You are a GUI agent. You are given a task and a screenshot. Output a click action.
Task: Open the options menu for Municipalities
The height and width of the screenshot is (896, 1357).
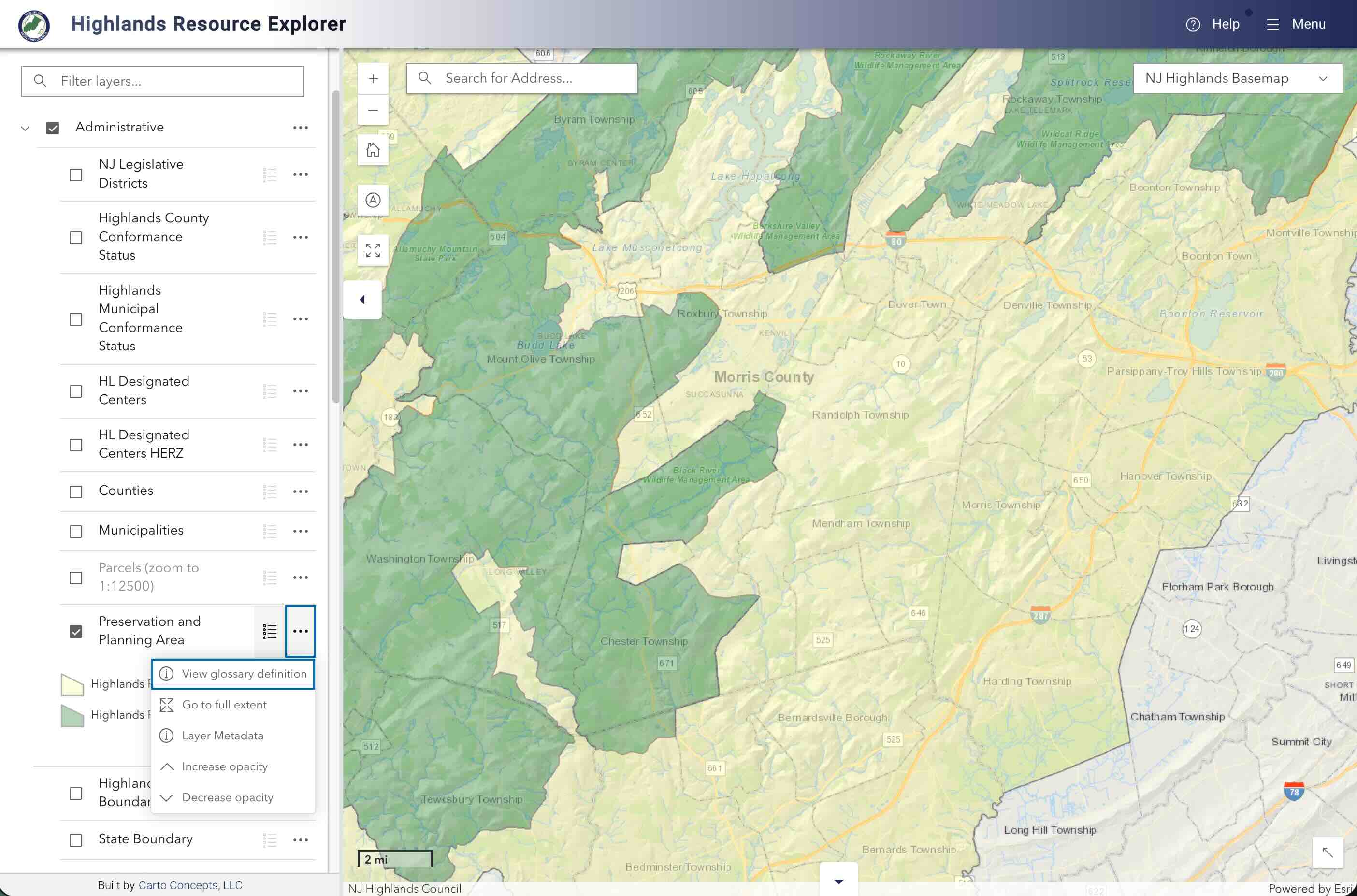[301, 532]
